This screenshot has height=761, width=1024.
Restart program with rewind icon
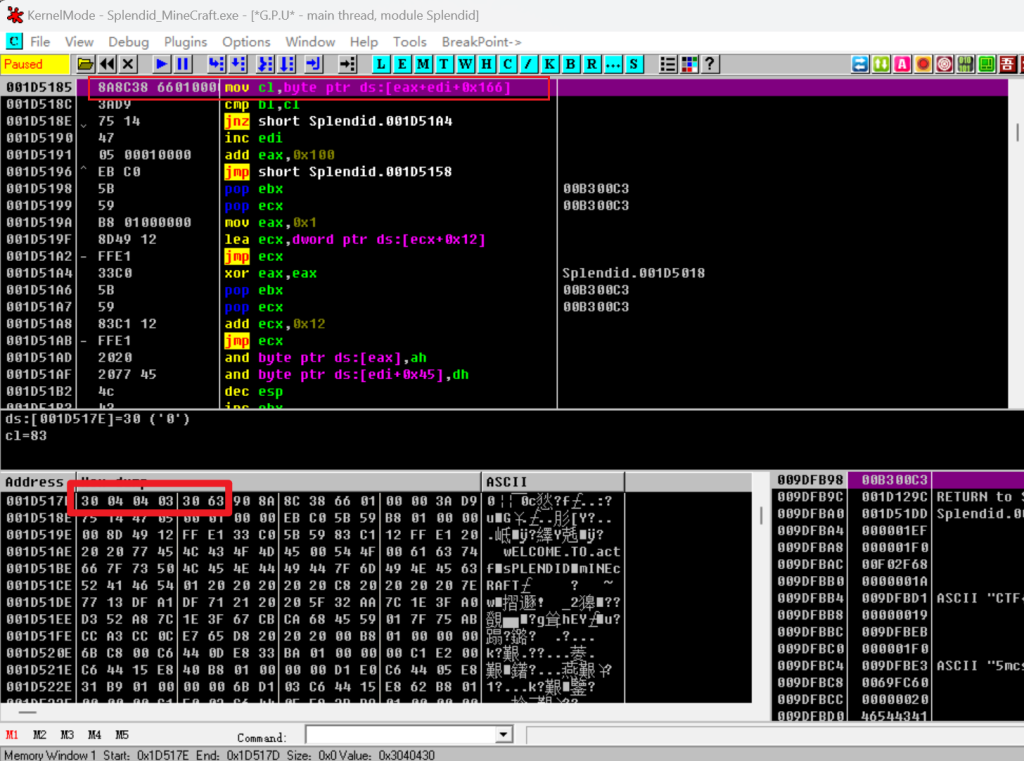[107, 64]
